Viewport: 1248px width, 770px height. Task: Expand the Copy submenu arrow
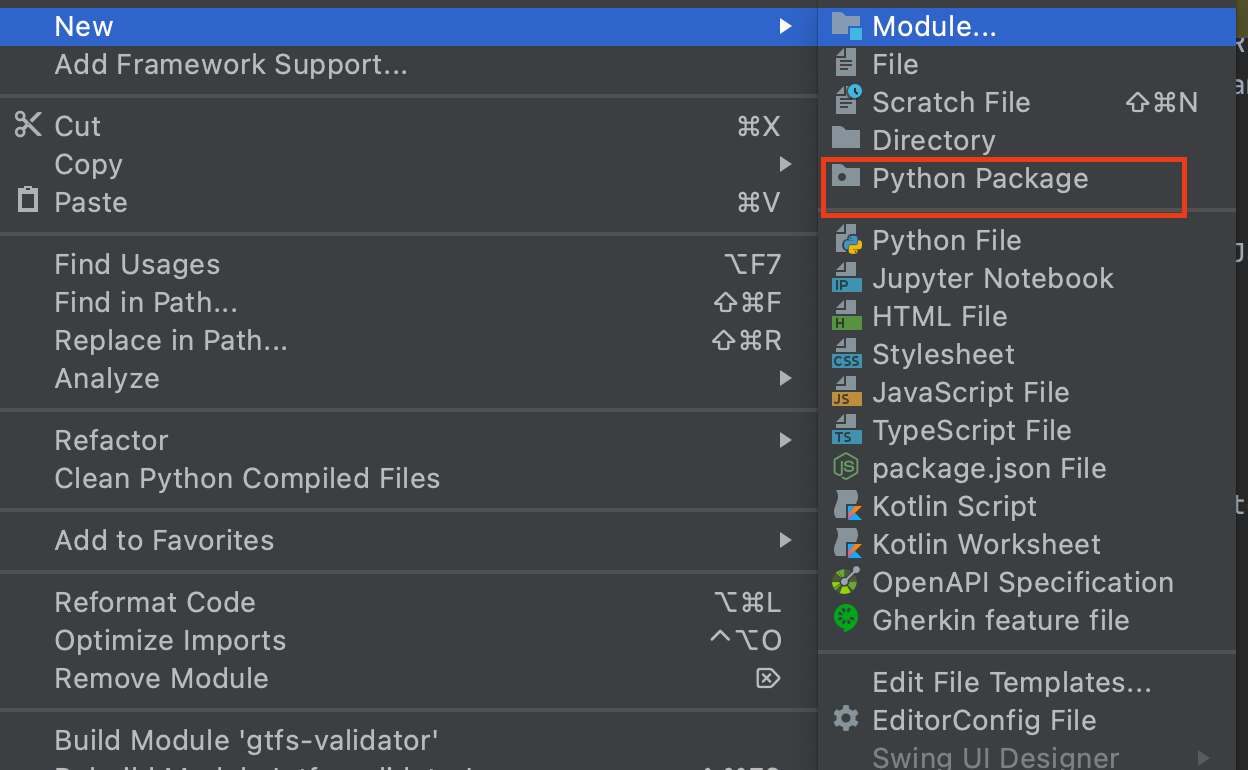click(785, 164)
